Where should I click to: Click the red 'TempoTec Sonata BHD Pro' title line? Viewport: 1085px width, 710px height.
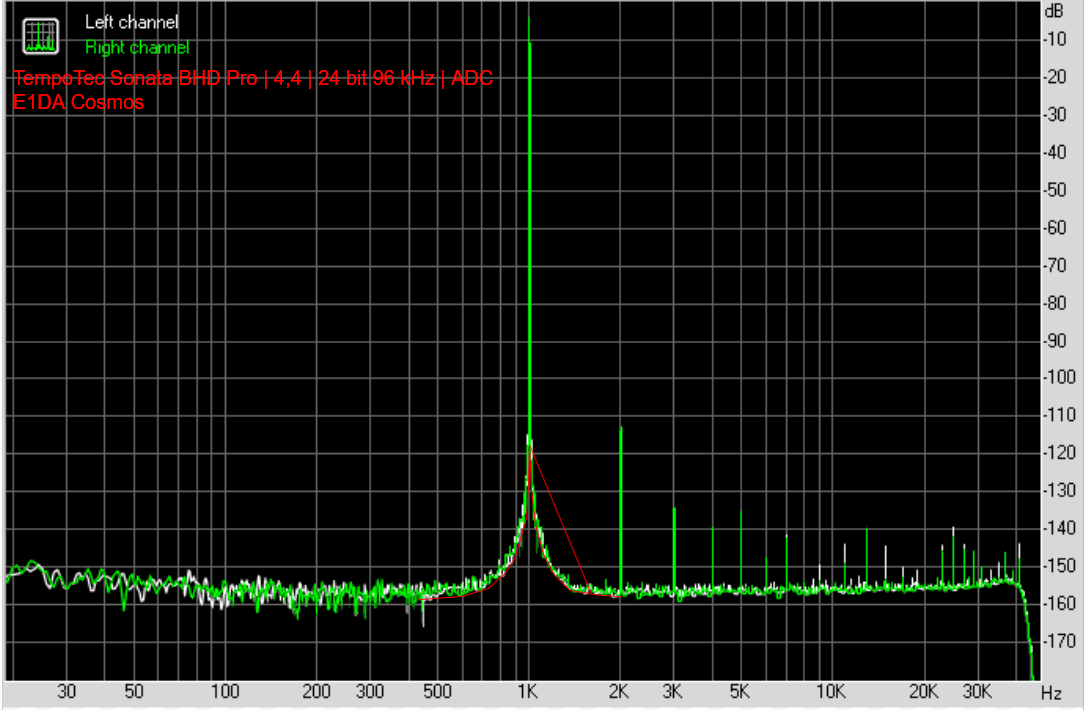point(253,78)
